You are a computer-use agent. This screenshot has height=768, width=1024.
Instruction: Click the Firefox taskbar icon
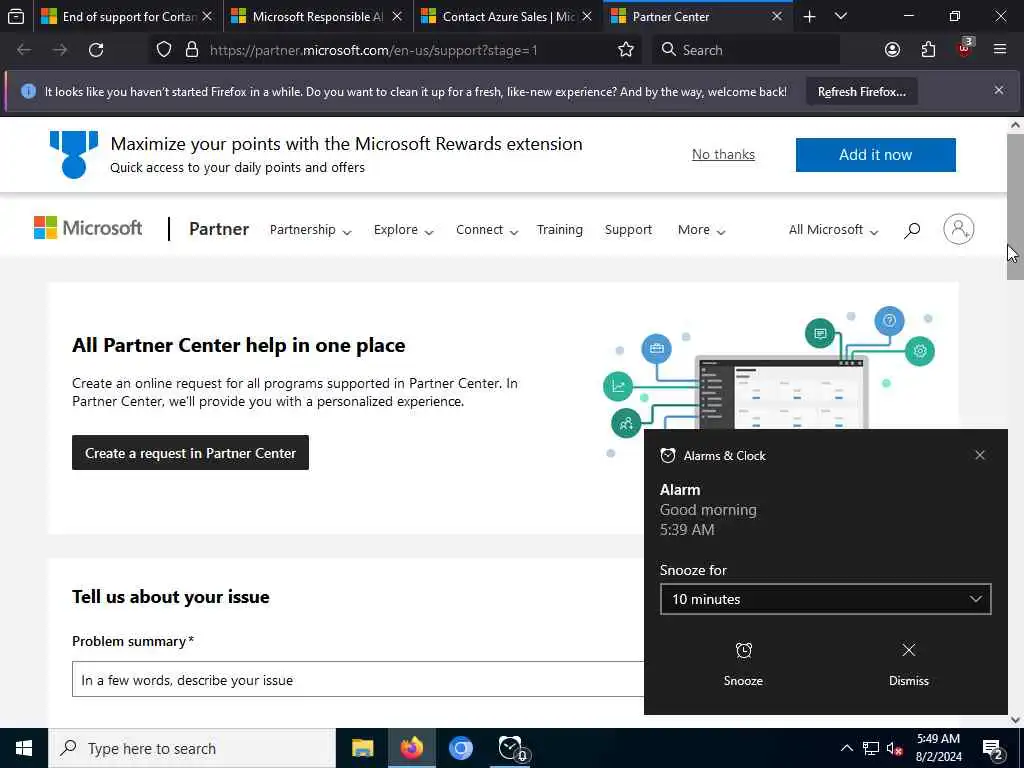411,748
